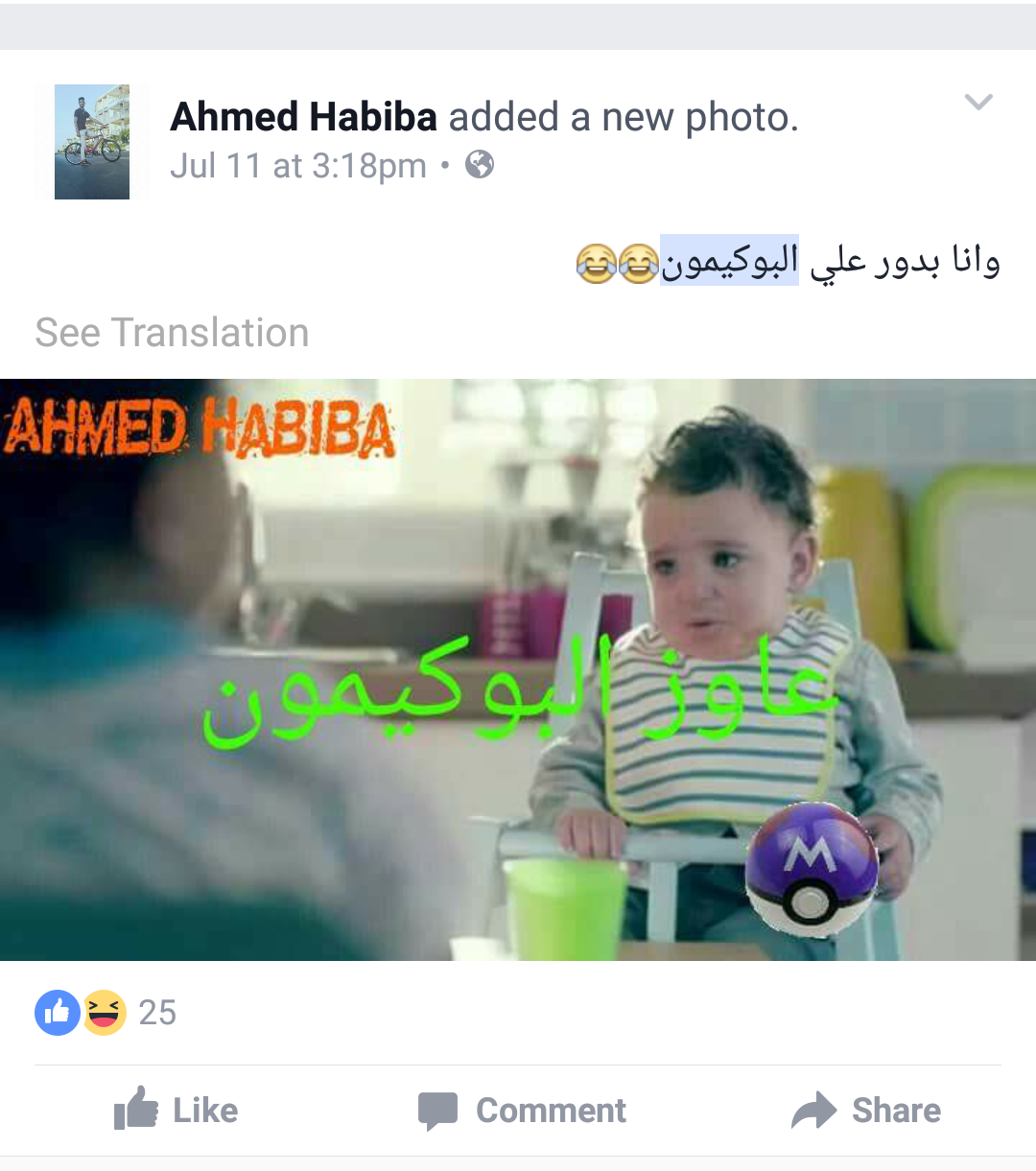The image size is (1036, 1171).
Task: Click the Ahmed Habiba name link
Action: [x=303, y=117]
